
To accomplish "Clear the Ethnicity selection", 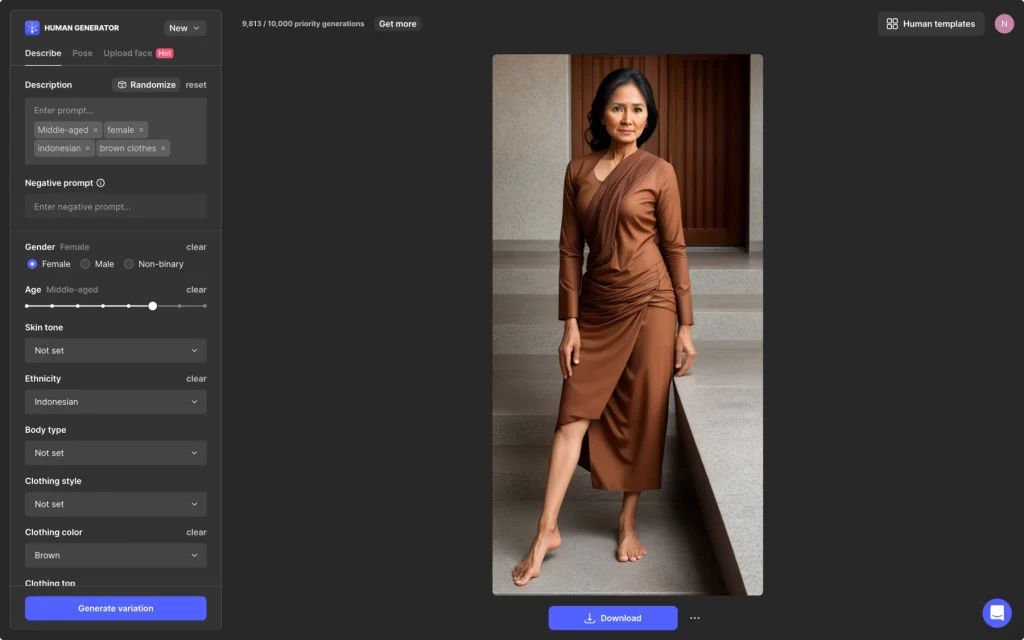I will [197, 379].
